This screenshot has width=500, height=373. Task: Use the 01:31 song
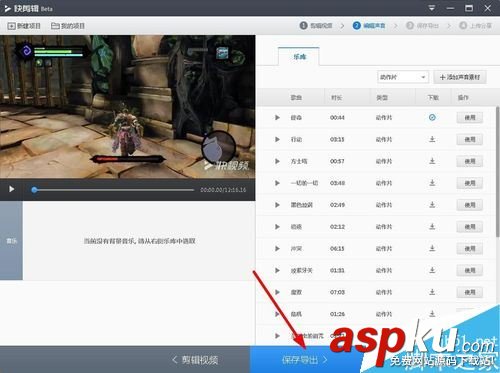(x=470, y=270)
